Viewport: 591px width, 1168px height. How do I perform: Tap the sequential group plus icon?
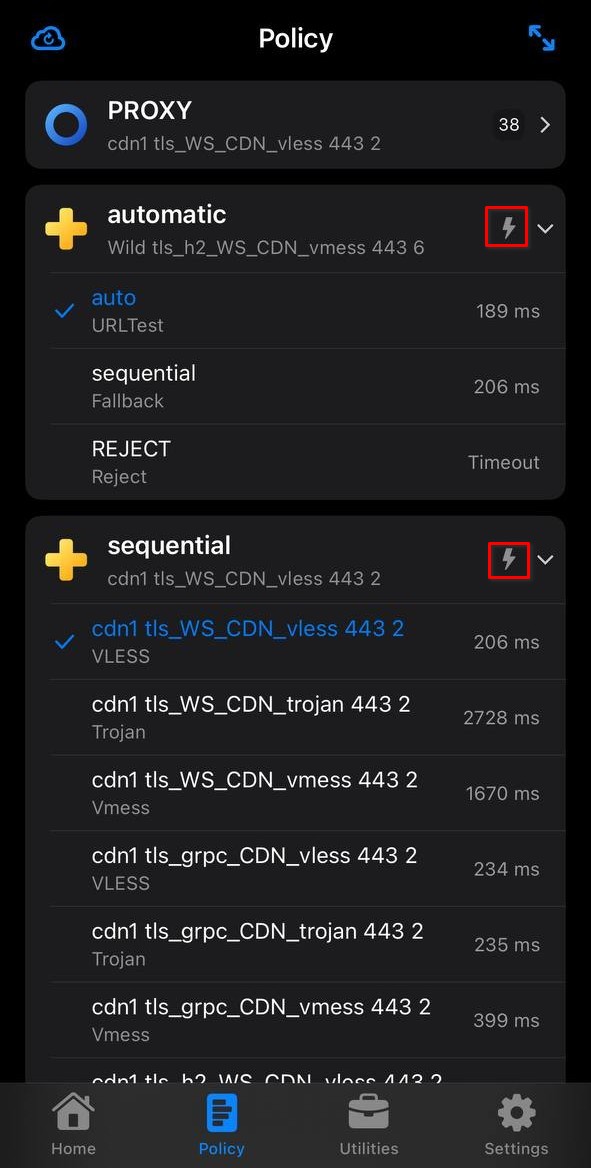pyautogui.click(x=65, y=560)
